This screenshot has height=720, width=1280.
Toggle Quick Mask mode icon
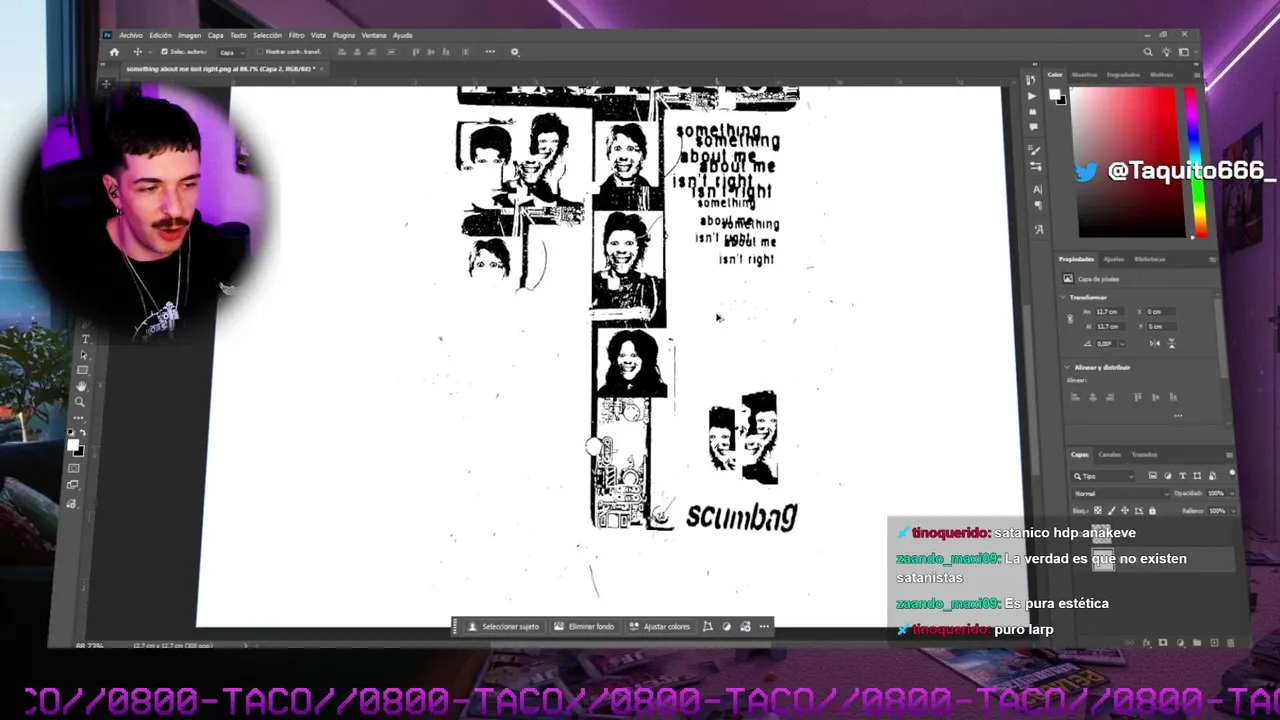(74, 468)
